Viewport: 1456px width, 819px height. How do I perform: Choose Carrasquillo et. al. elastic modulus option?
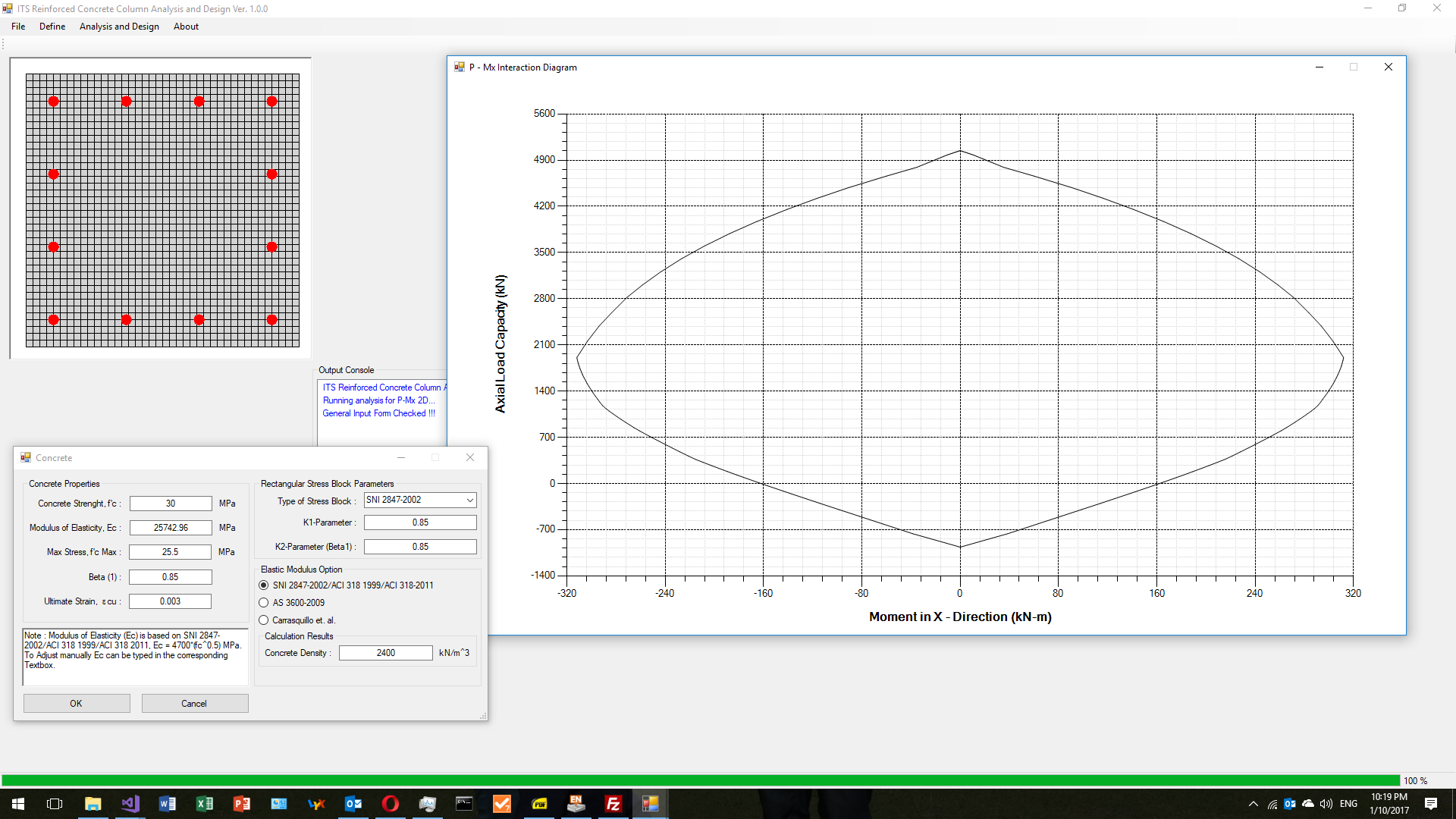pos(264,620)
